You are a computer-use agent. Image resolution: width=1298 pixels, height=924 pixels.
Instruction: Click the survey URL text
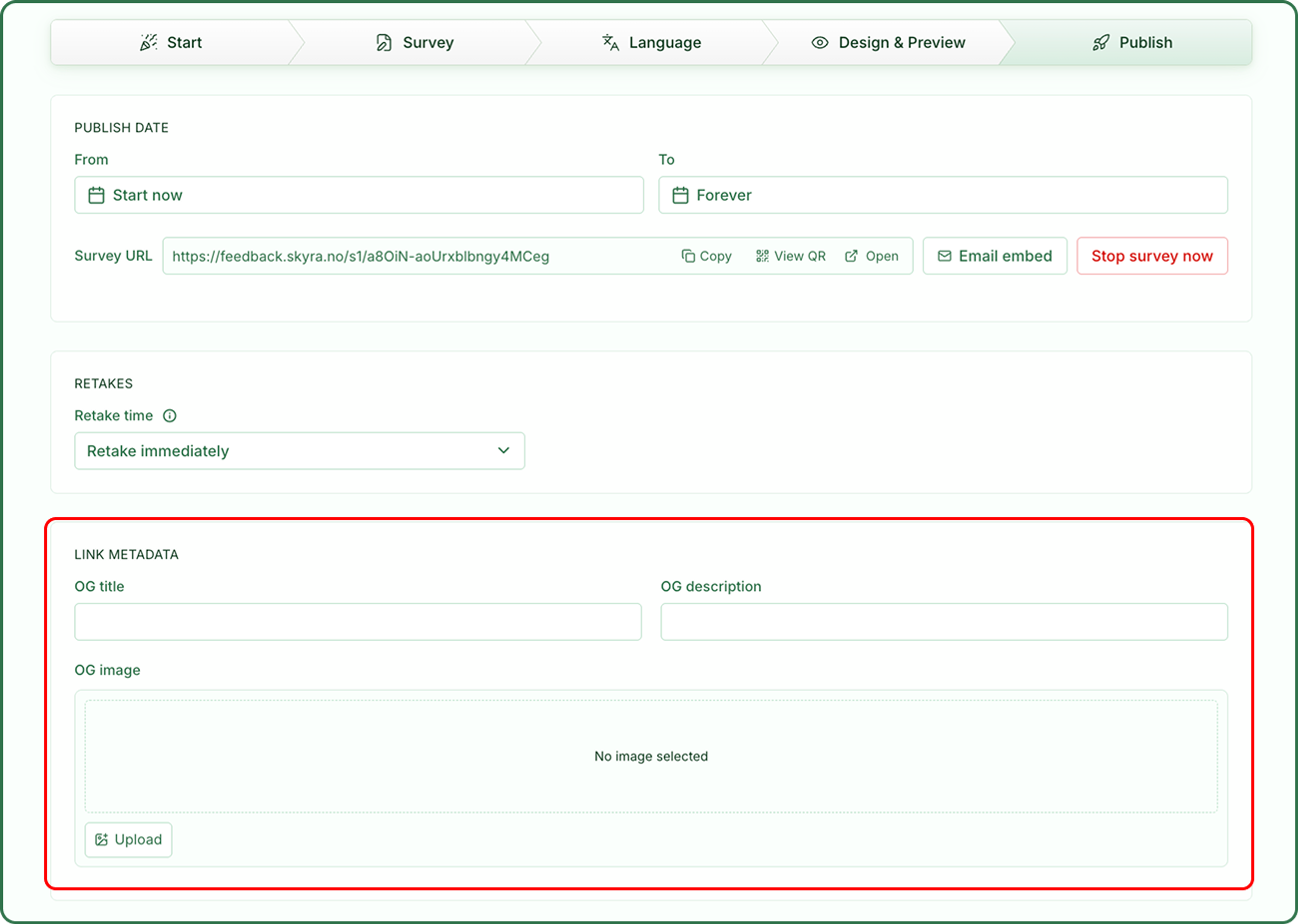pos(360,257)
